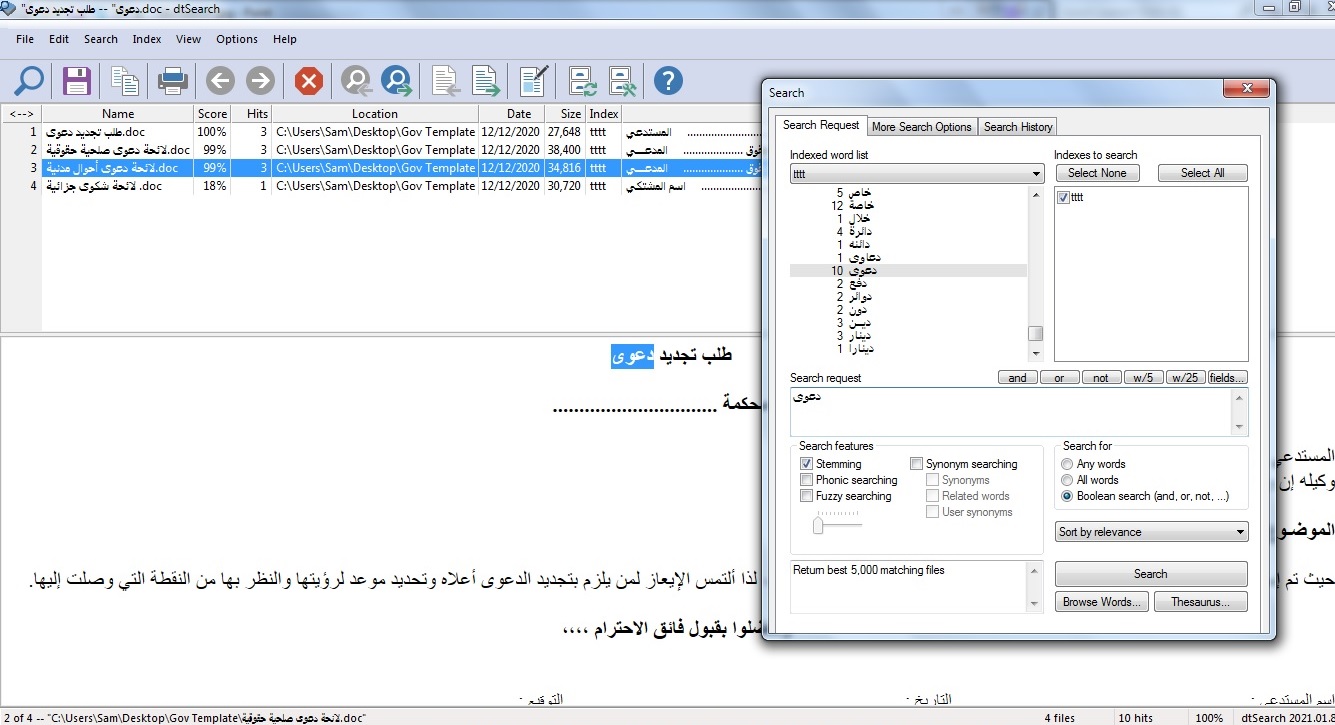Click the Save floppy disk icon
This screenshot has height=725, width=1335.
pos(77,80)
